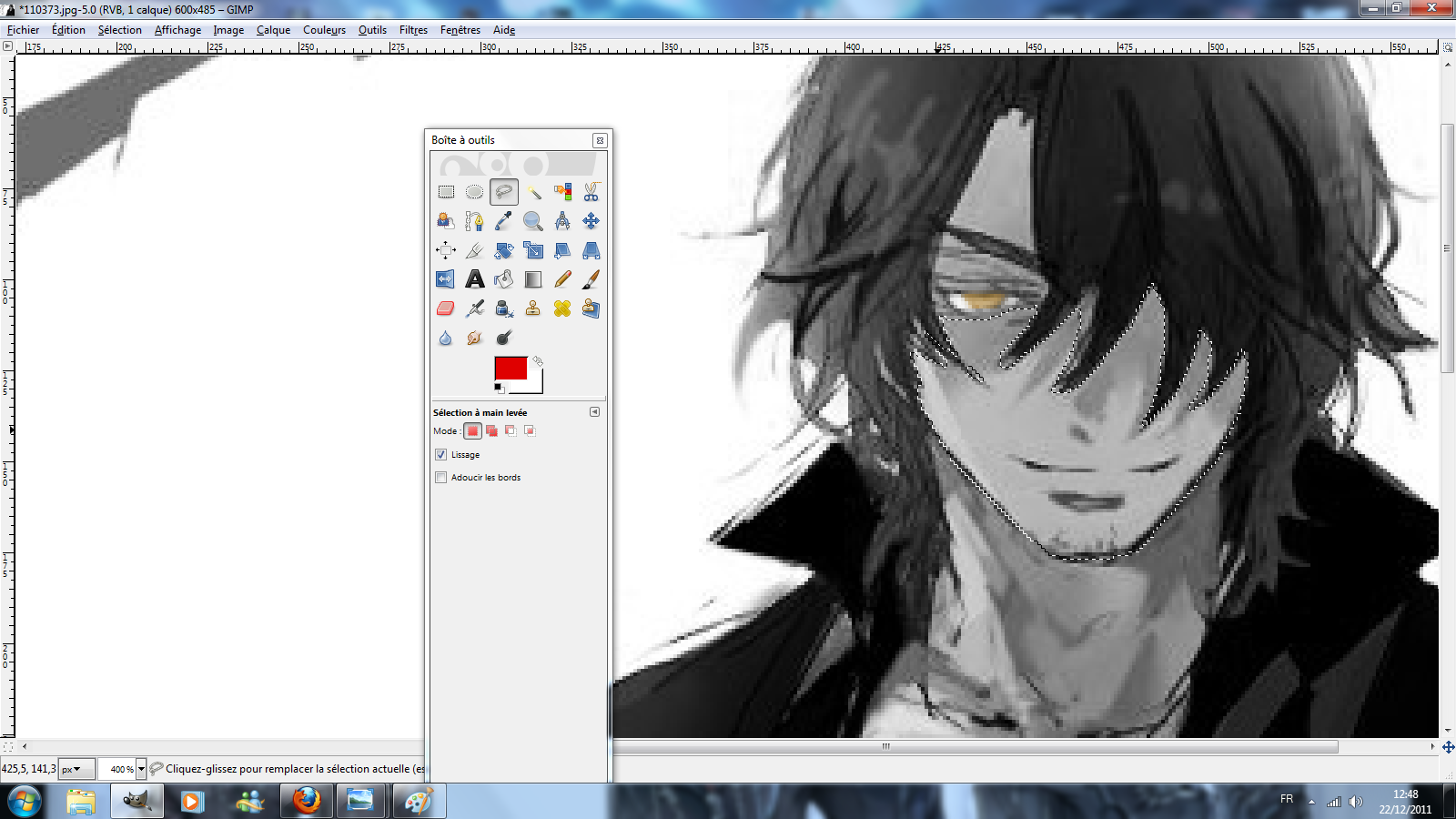Select the Rectangle Select tool
The image size is (1456, 819).
coord(446,192)
